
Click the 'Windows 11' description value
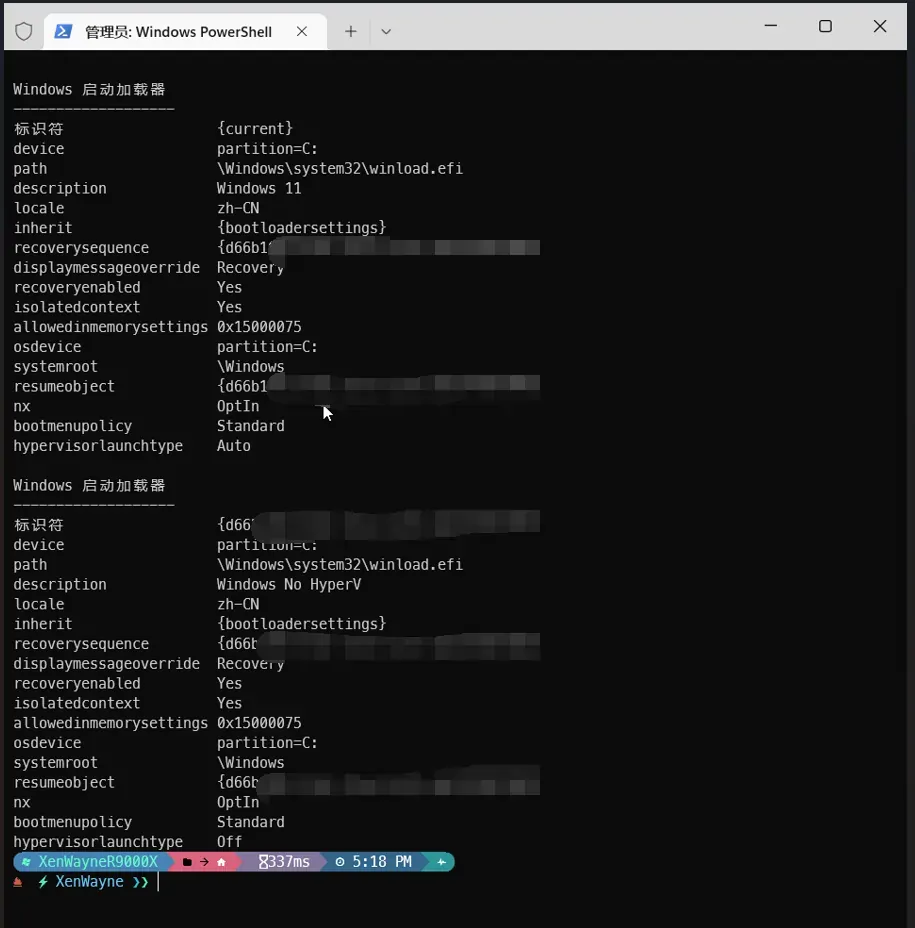pyautogui.click(x=259, y=188)
